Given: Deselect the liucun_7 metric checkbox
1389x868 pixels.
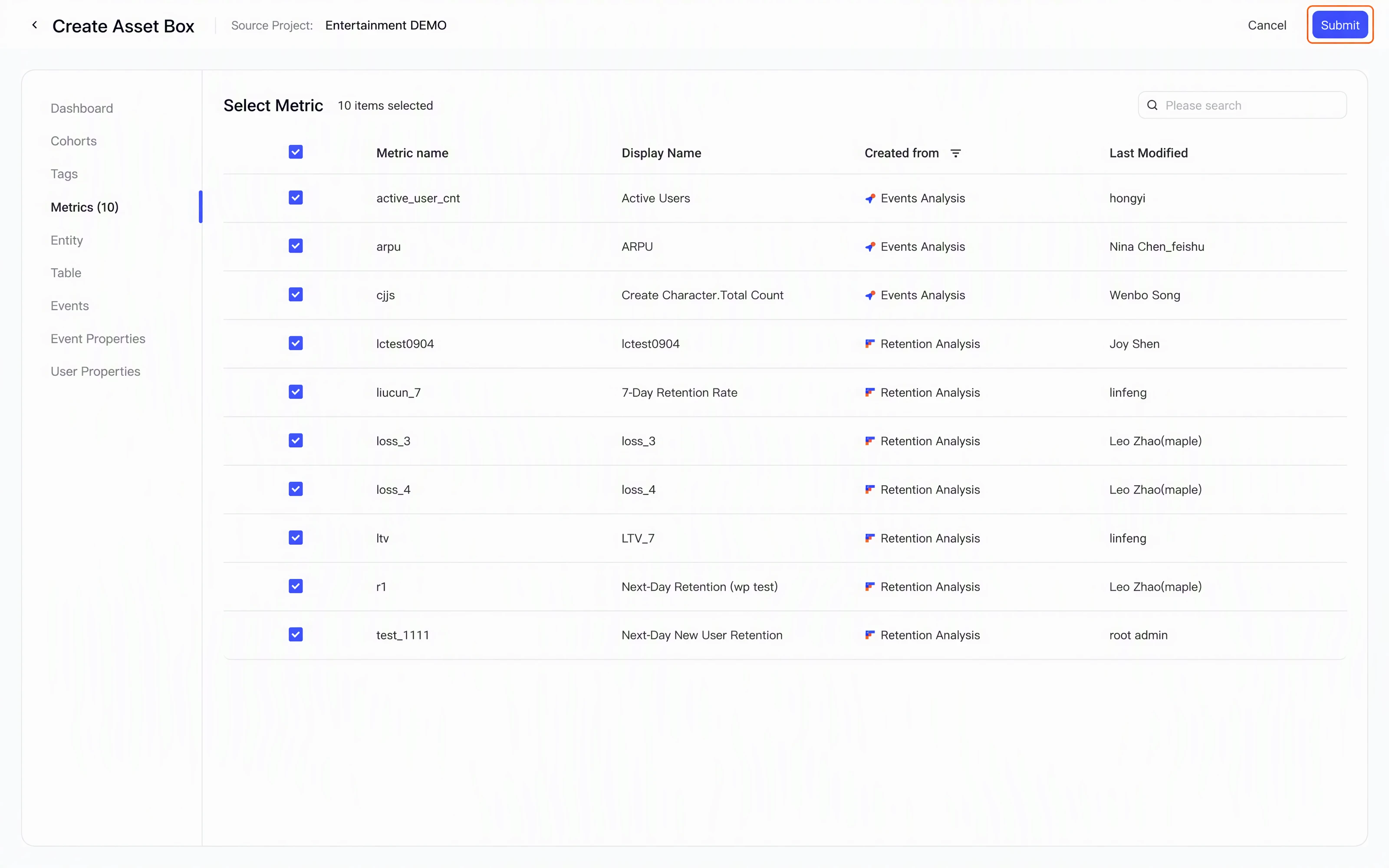Looking at the screenshot, I should point(296,392).
